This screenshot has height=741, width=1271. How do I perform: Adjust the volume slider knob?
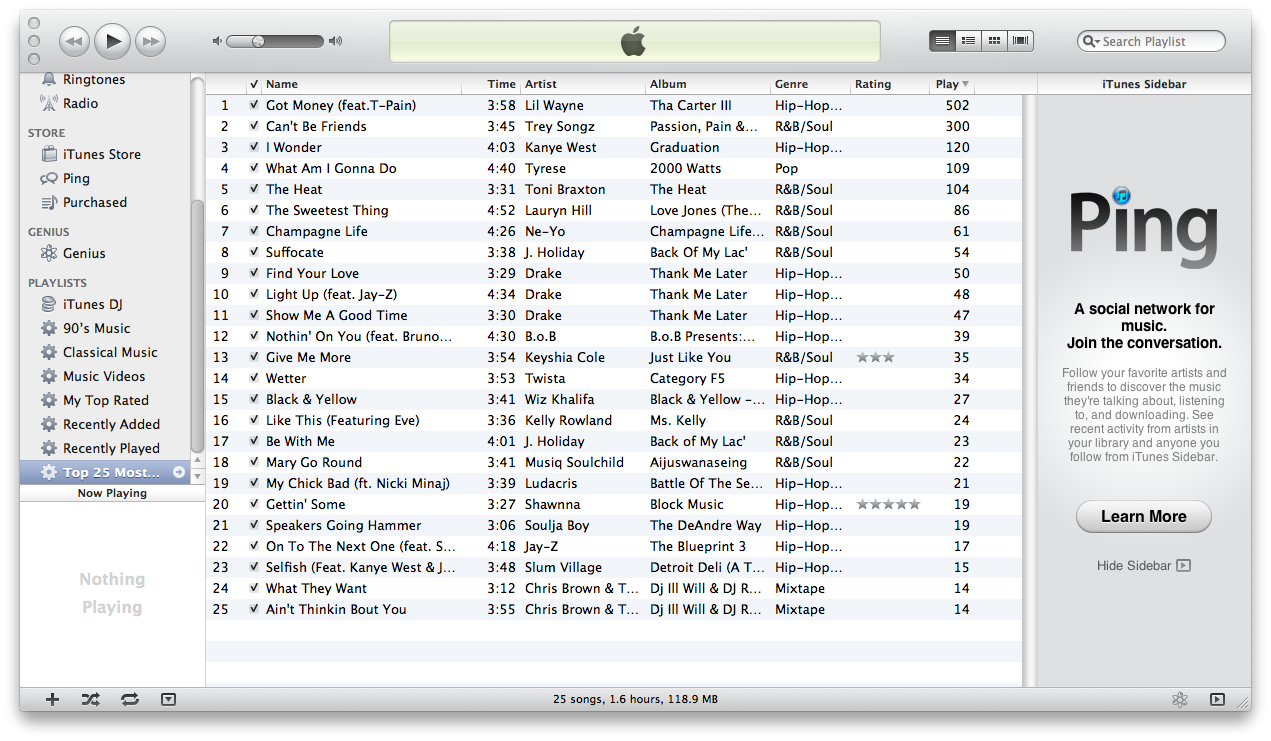[x=258, y=41]
